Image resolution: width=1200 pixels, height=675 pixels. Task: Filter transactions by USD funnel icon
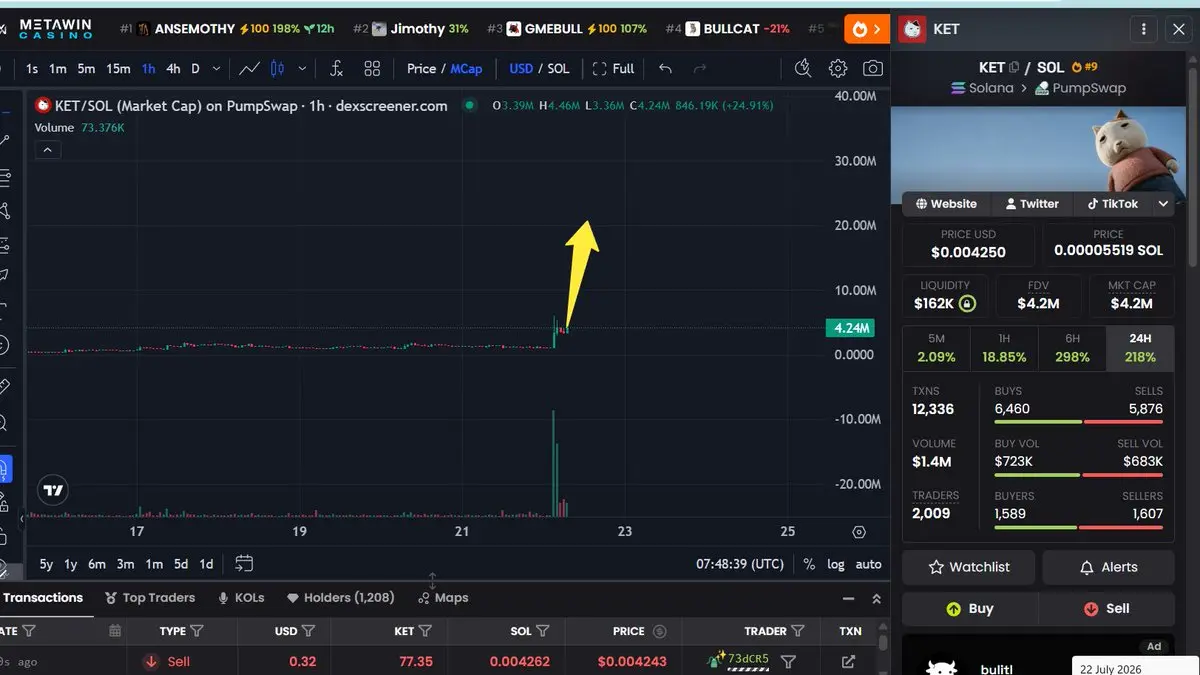tap(309, 631)
